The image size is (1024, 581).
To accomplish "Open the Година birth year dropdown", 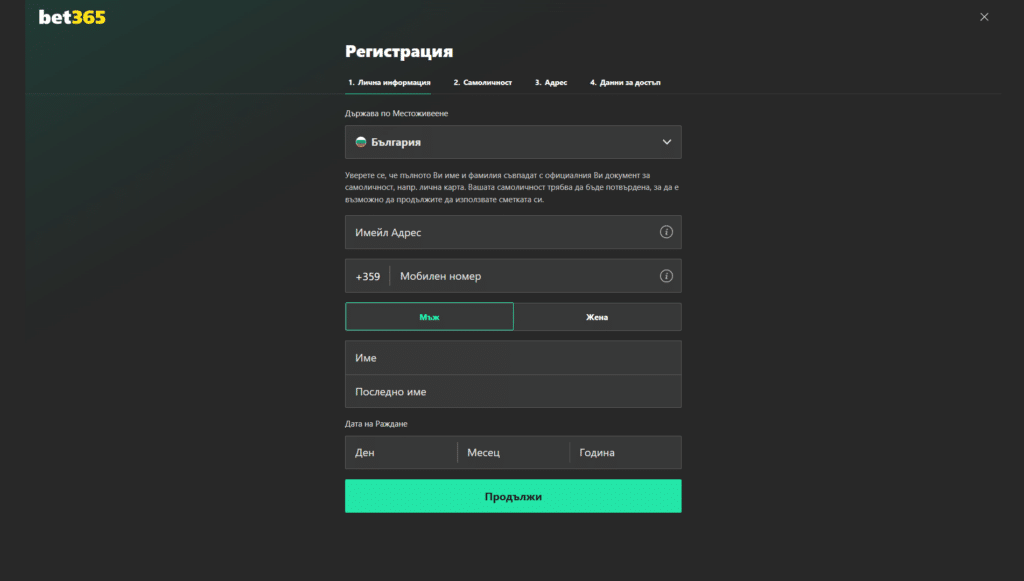I will tap(625, 453).
